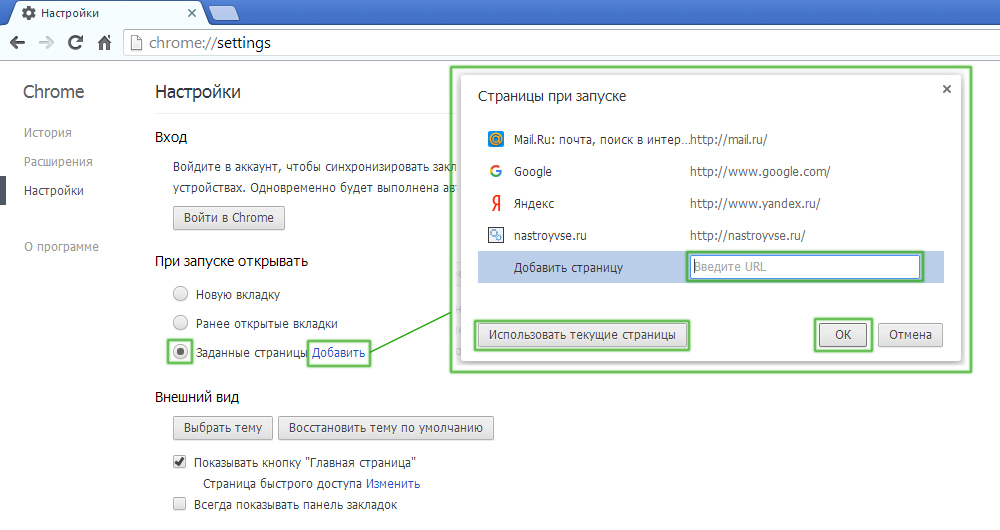
Task: Click Восстановить тему по умолчанию
Action: pos(386,428)
